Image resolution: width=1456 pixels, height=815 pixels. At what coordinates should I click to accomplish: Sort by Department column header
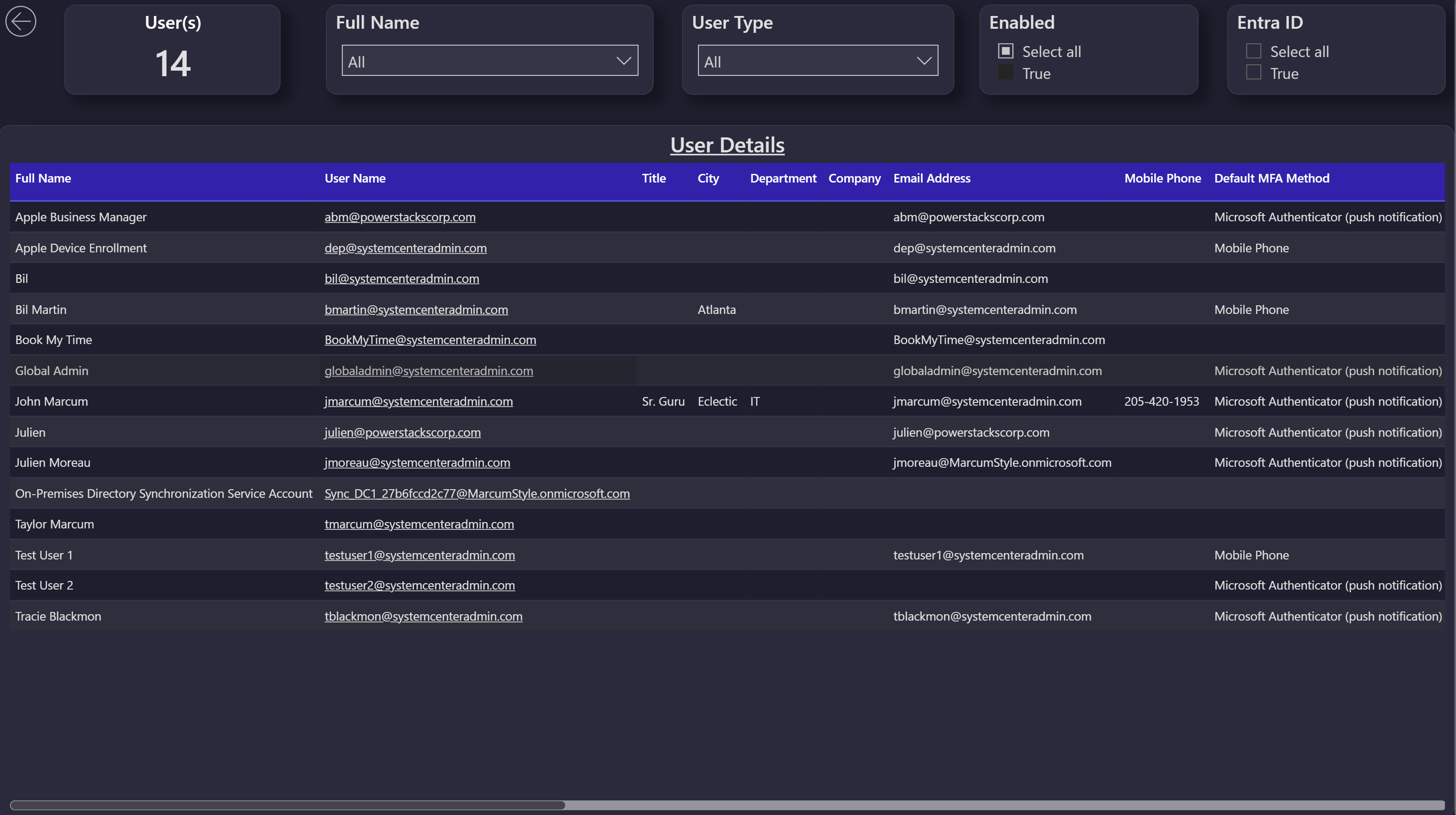coord(783,178)
